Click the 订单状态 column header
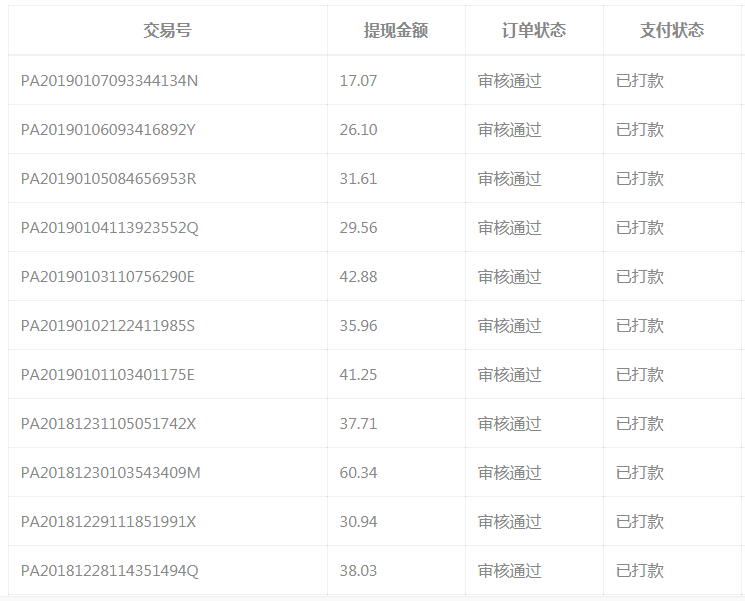This screenshot has width=745, height=601. click(534, 30)
